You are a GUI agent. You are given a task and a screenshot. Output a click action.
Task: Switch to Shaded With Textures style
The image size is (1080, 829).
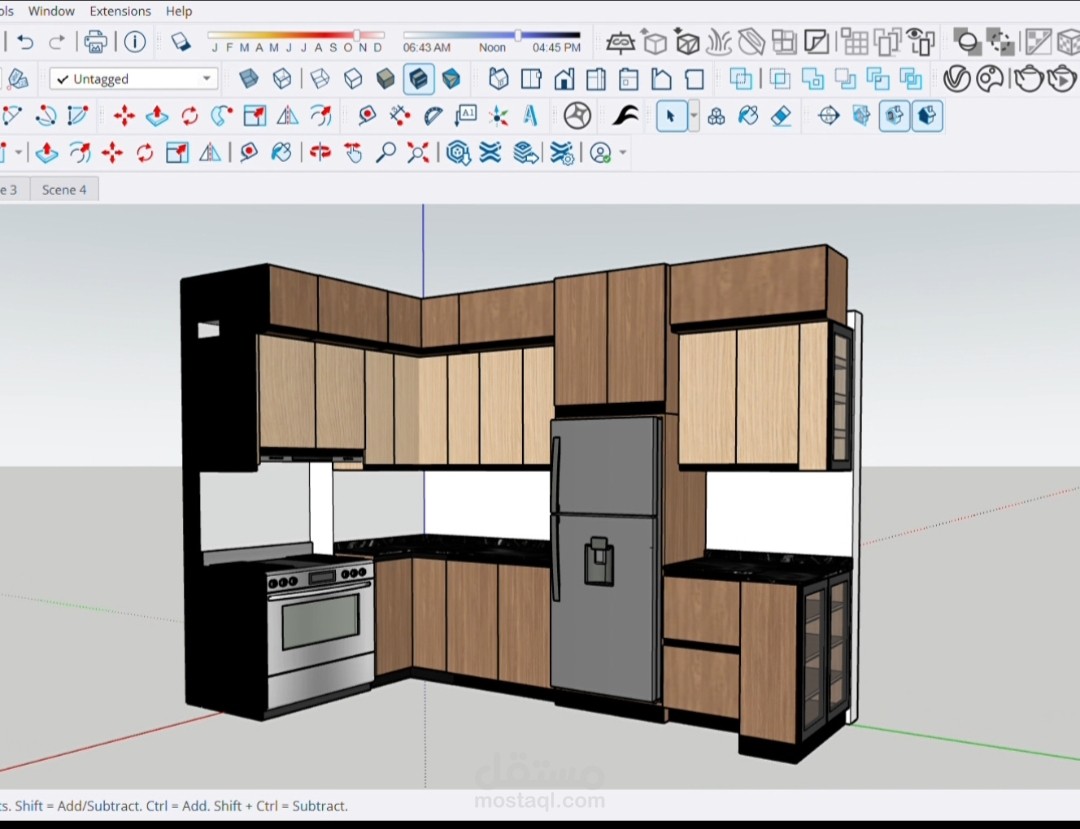tap(418, 79)
